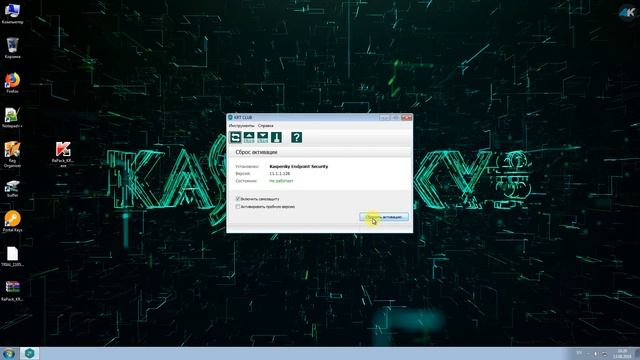Screen dimensions: 640x360
Task: Toggle the Включить самозащиту checkbox
Action: (x=238, y=199)
